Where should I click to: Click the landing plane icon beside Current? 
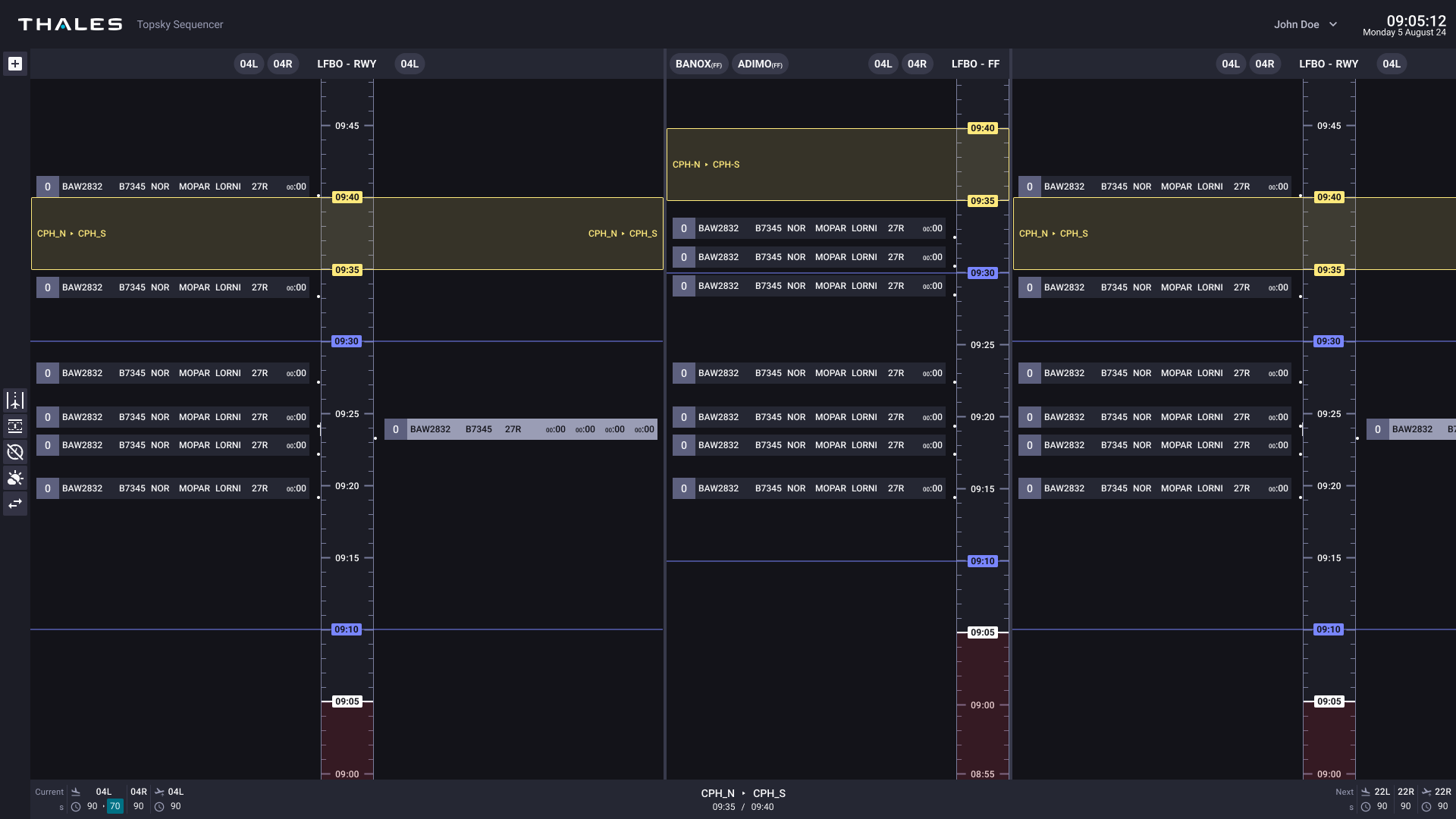(76, 792)
